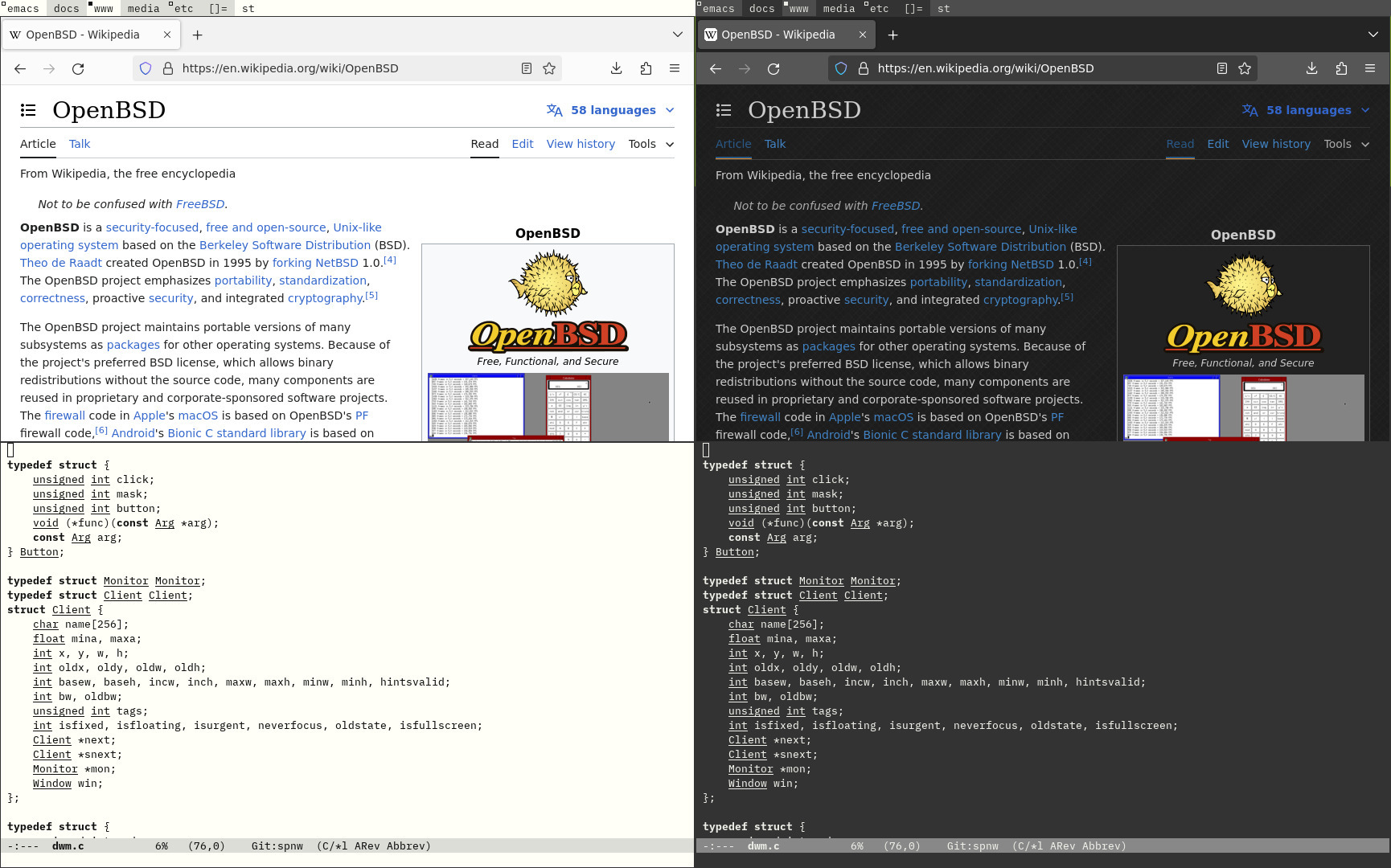Click Git:spnw in the dark Emacs modeline

(x=973, y=846)
